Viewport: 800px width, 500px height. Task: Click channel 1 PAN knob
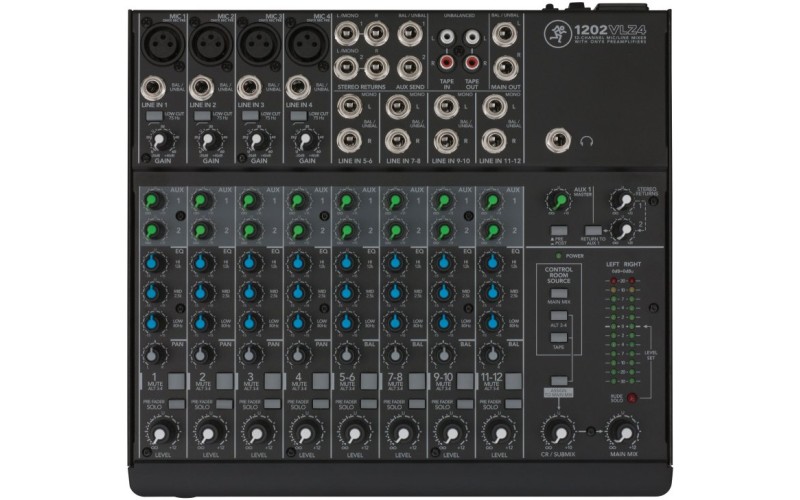coord(154,354)
